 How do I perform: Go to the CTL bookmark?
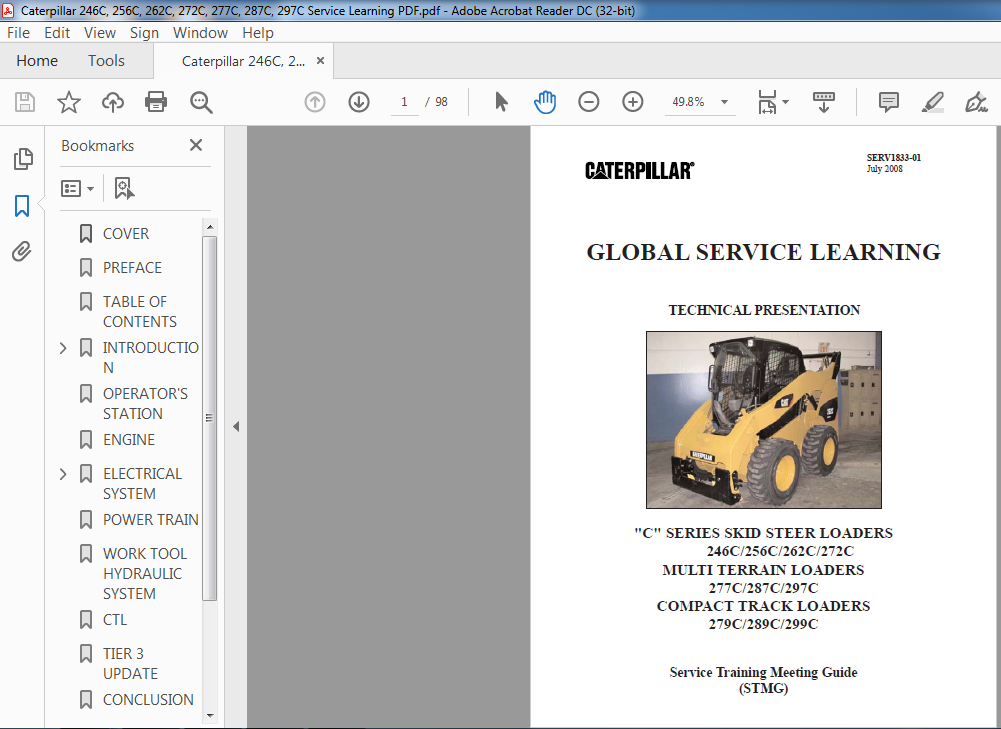(x=115, y=620)
